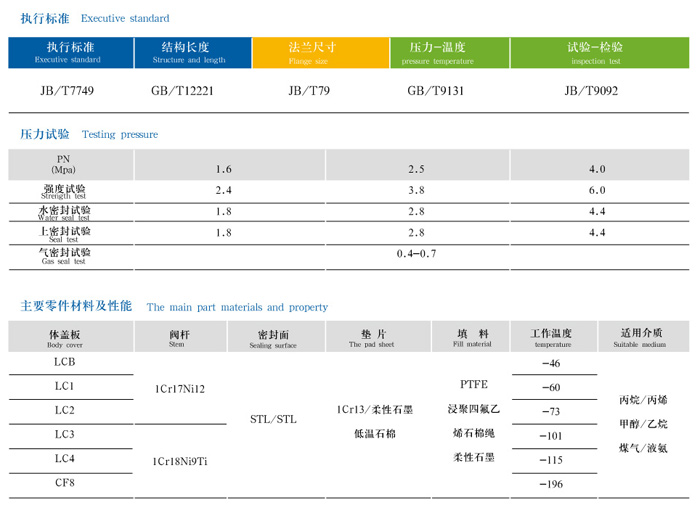Viewport: 700px width, 505px height.
Task: Click the Strength test row label
Action: [63, 191]
